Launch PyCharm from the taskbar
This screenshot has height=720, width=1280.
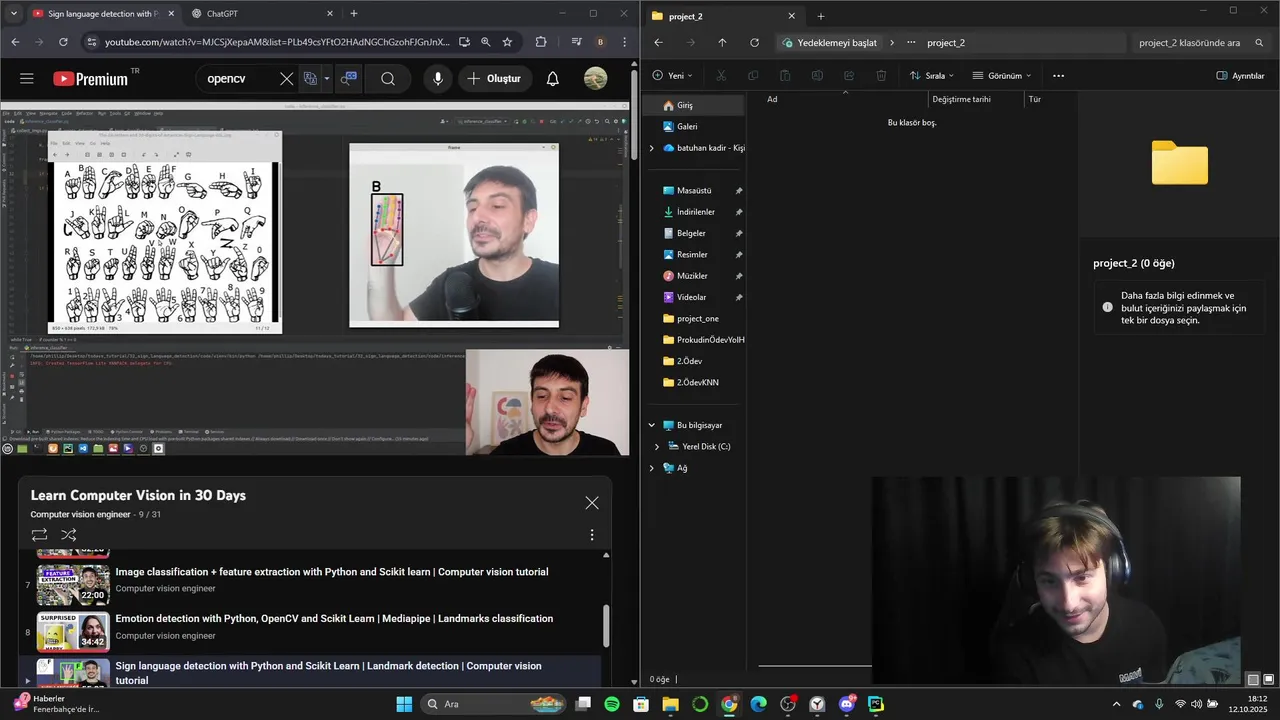pos(876,704)
